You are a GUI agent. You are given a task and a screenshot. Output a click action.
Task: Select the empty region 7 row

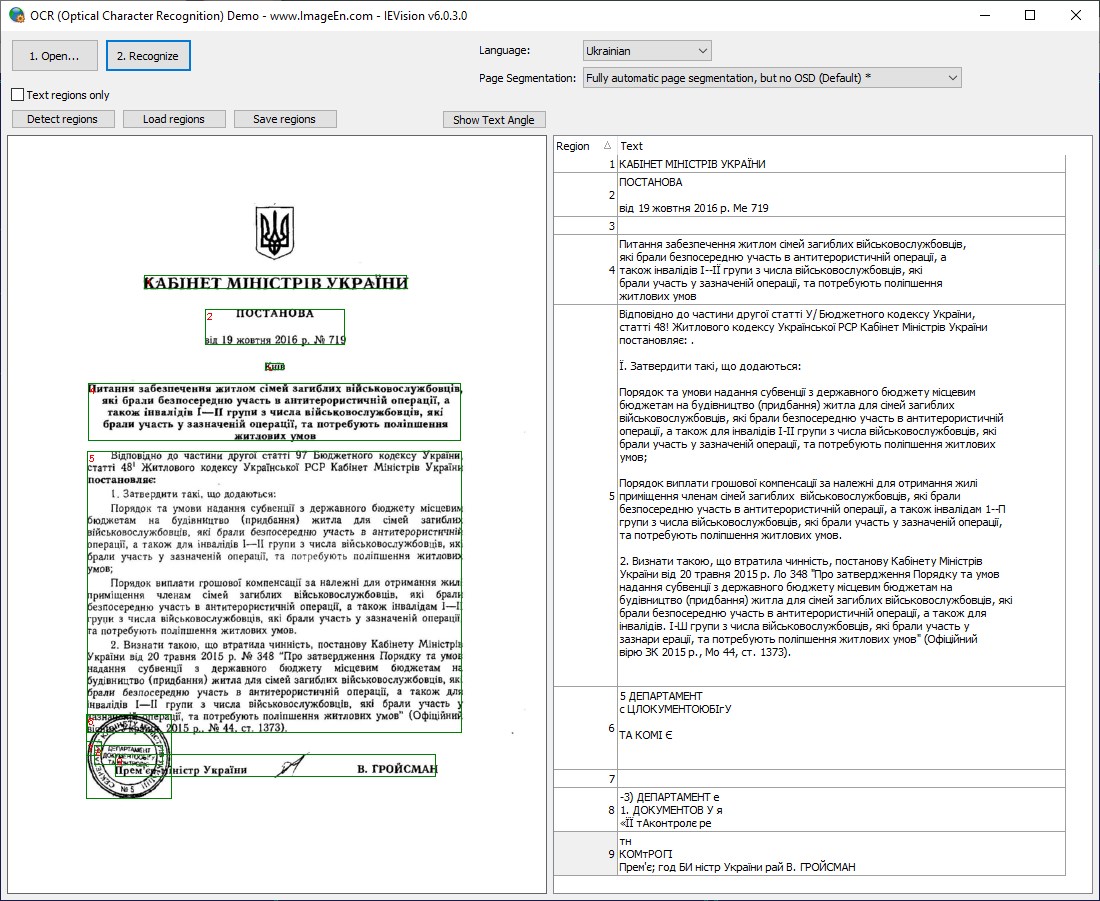pos(810,779)
